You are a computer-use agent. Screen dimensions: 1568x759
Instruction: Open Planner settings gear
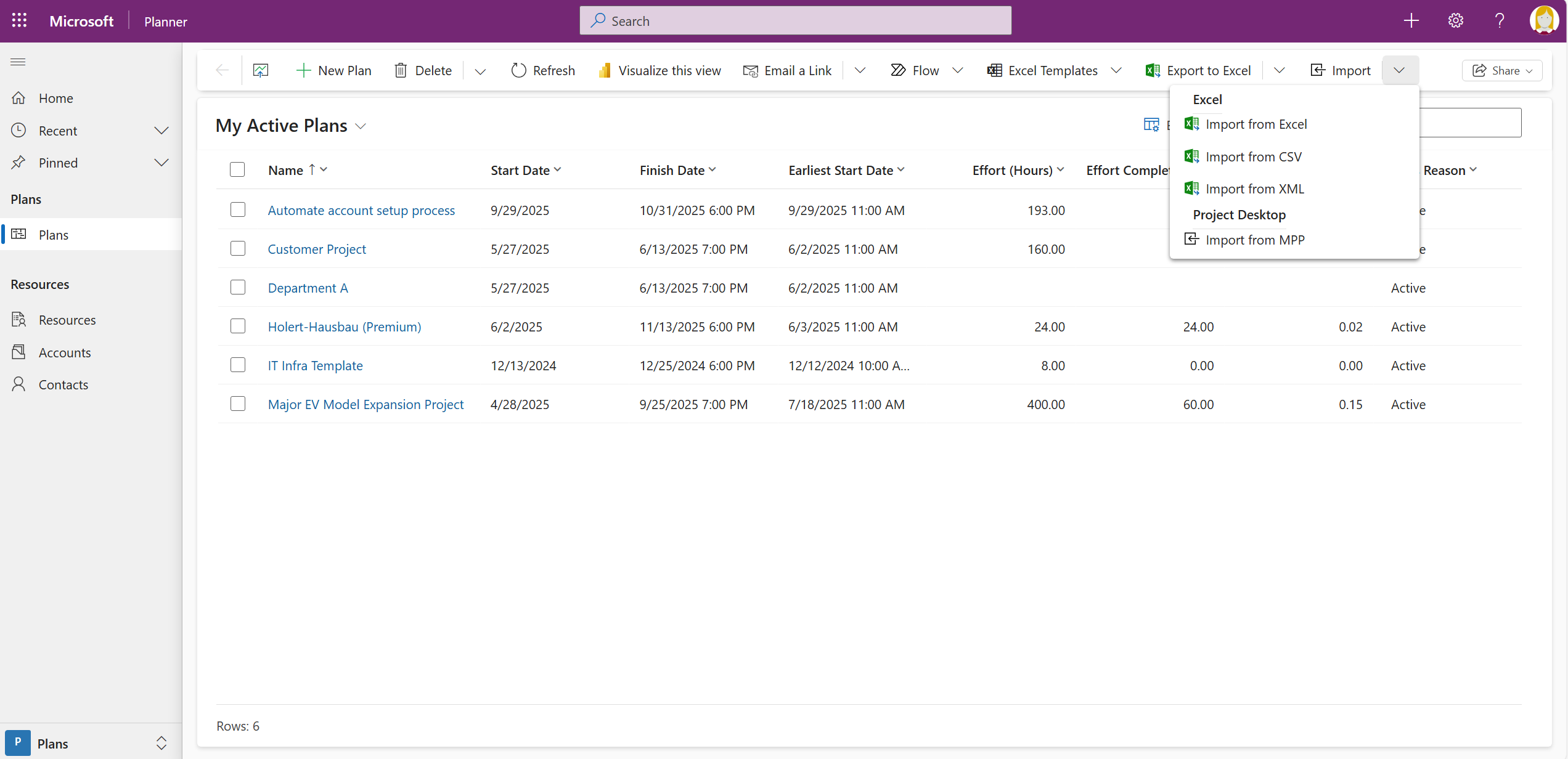click(x=1456, y=20)
